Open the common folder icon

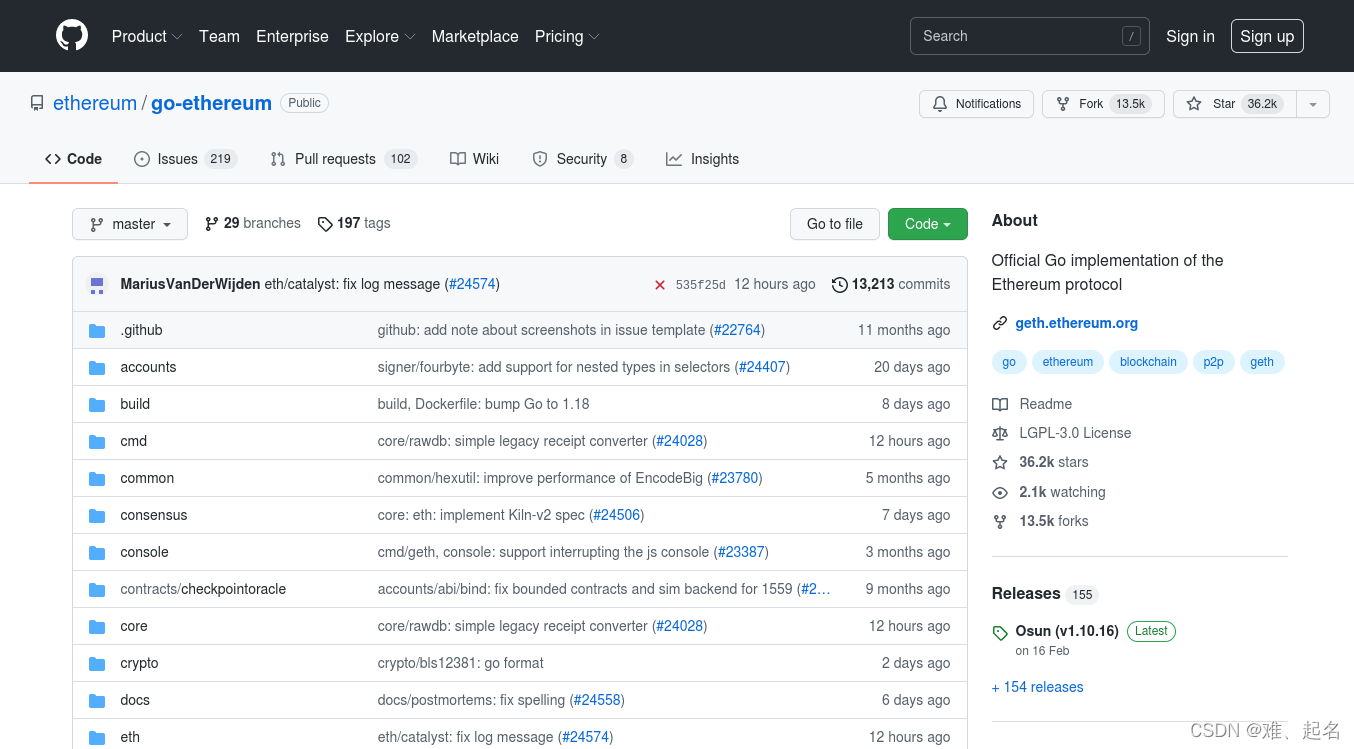[97, 478]
